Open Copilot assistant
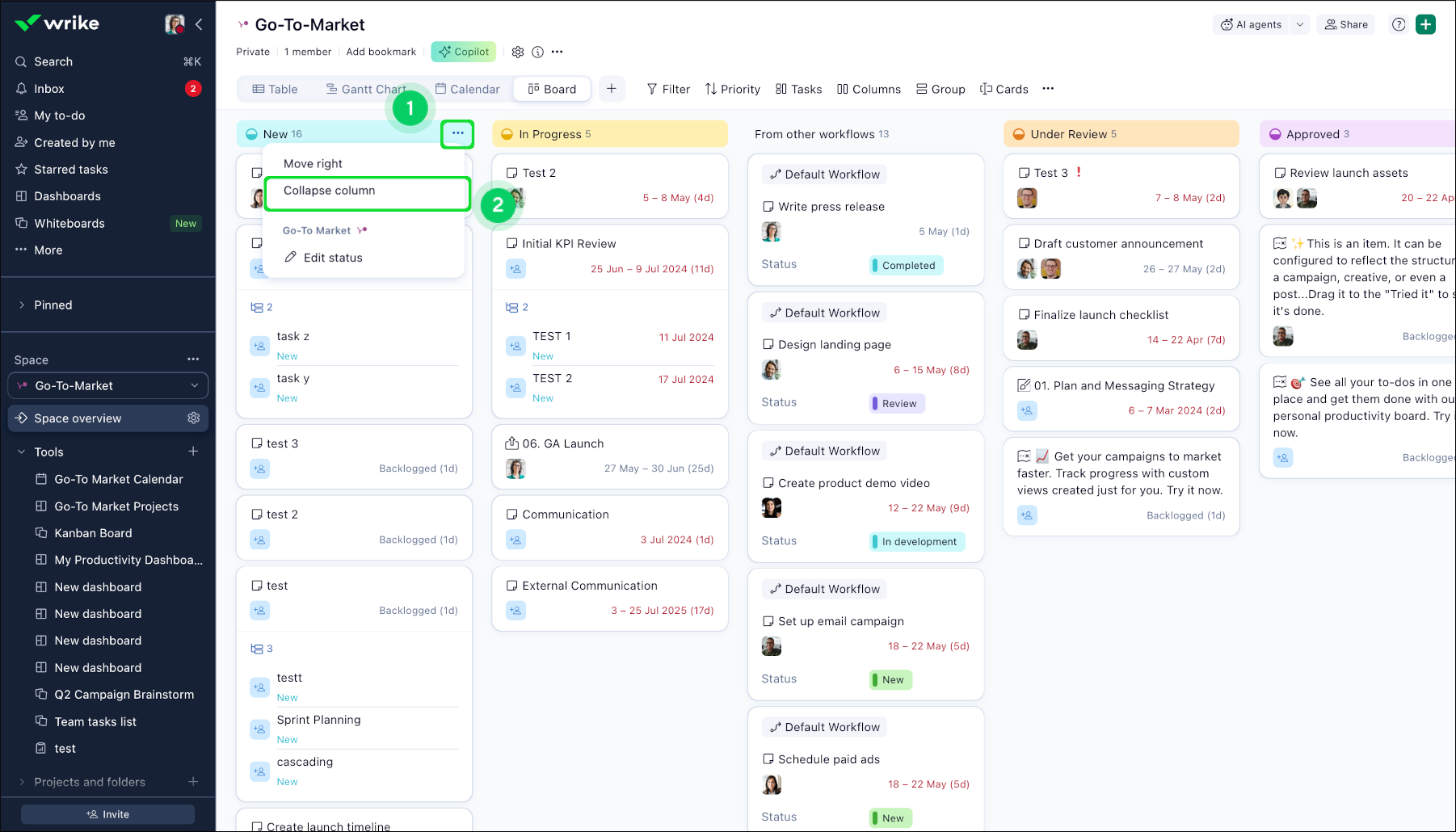Image resolution: width=1456 pixels, height=832 pixels. click(x=463, y=52)
